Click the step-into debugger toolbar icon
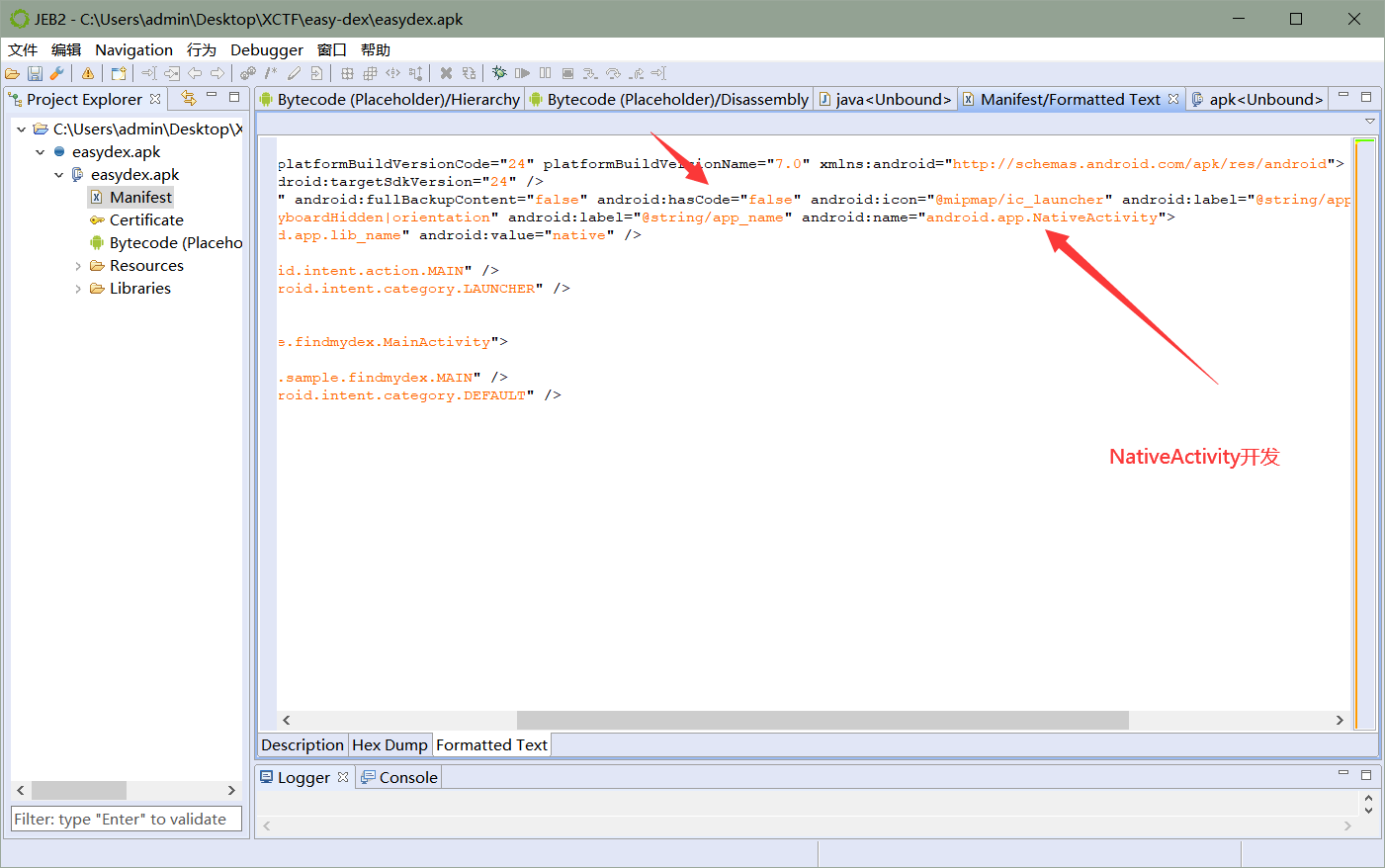Viewport: 1385px width, 868px height. pyautogui.click(x=590, y=73)
